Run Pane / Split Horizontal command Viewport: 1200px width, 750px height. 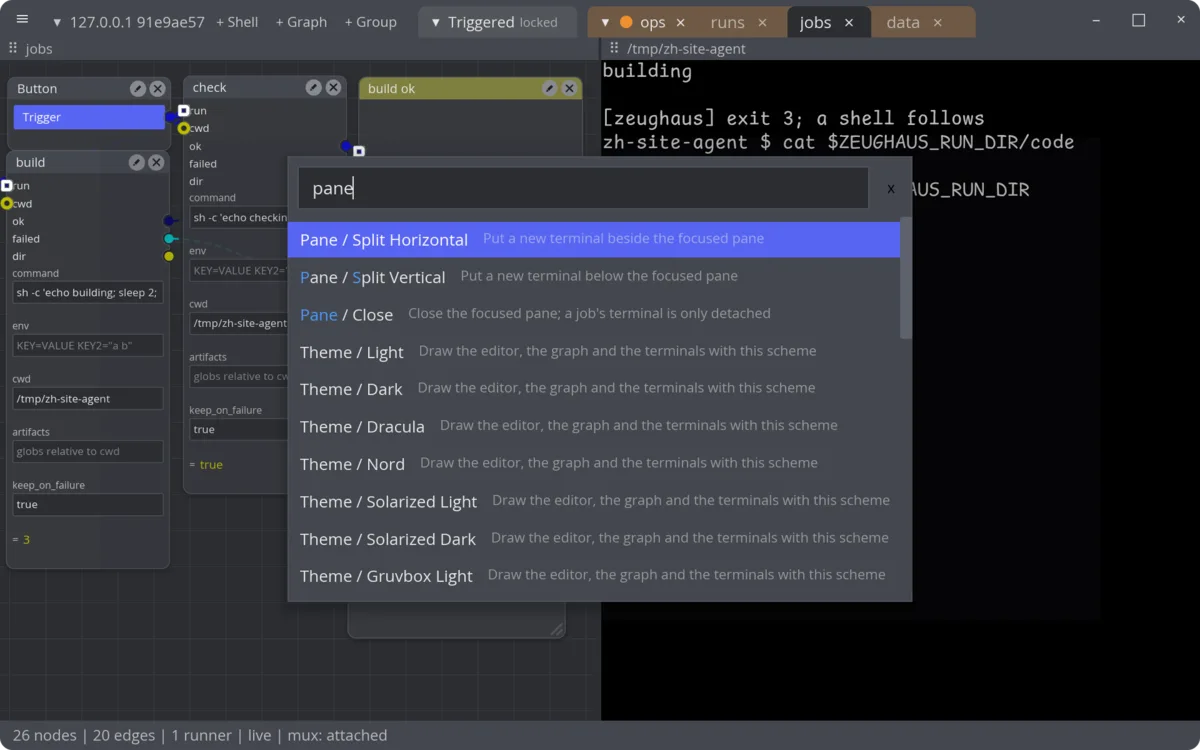(x=594, y=239)
